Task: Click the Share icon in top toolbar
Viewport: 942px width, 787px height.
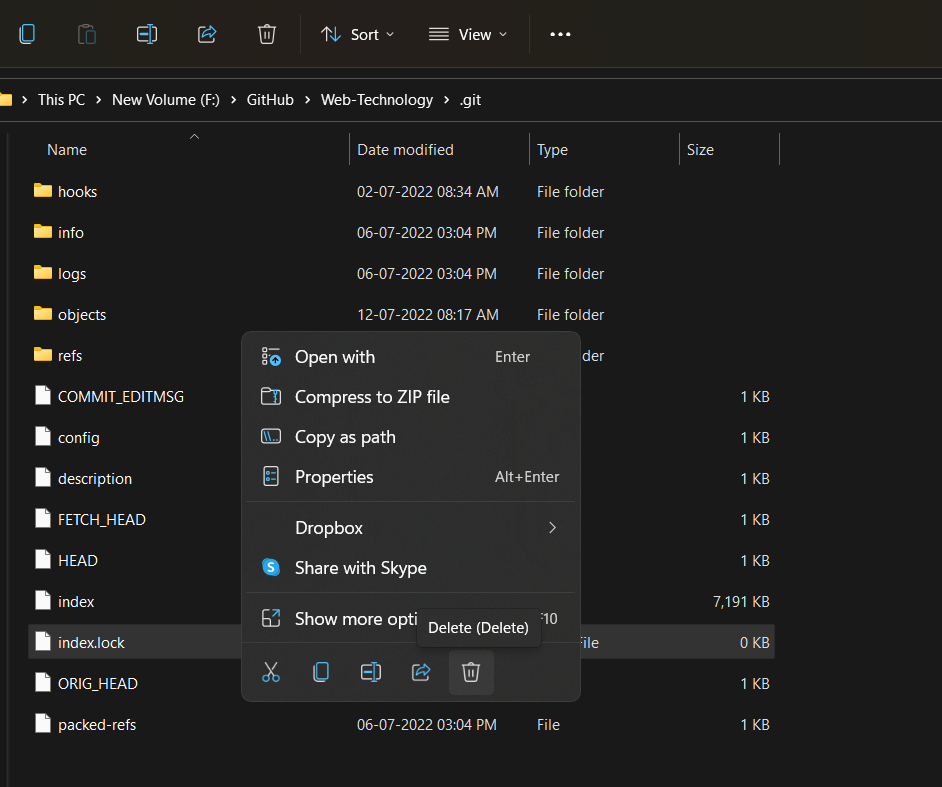Action: [x=207, y=34]
